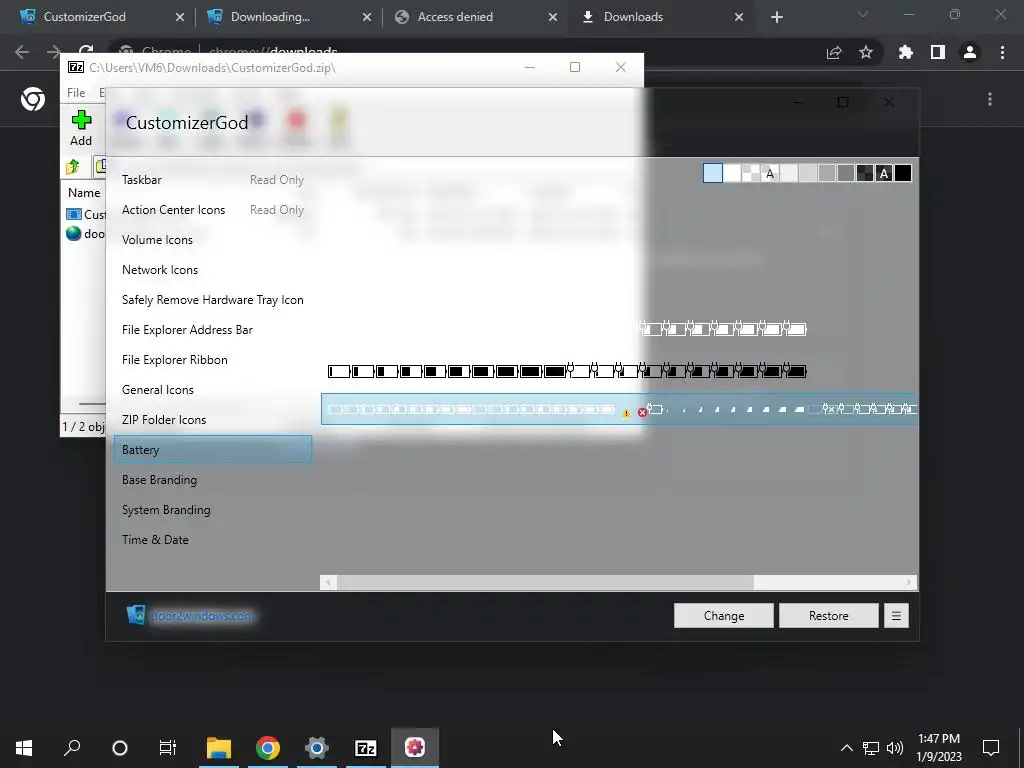1024x768 pixels.
Task: Click the Restore button
Action: [829, 616]
